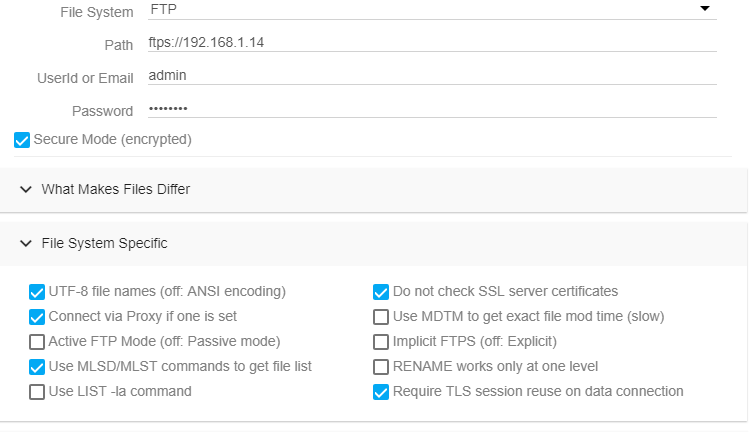Viewport: 750px width, 432px height.
Task: Open the File System dropdown
Action: 430,12
